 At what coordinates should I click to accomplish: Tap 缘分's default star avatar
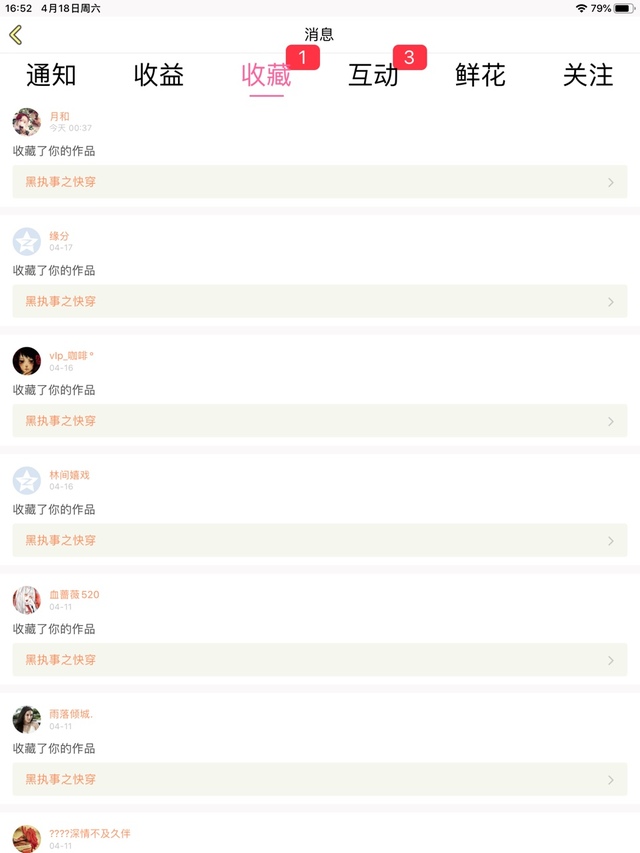pos(27,241)
